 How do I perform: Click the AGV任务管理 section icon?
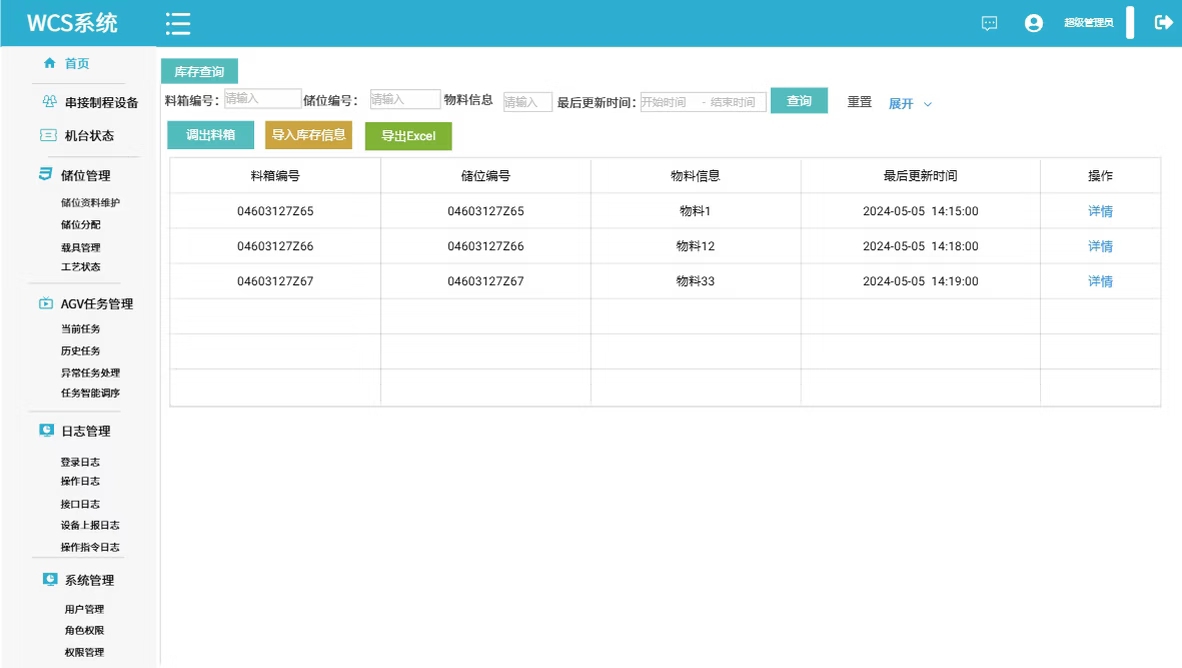(x=46, y=303)
